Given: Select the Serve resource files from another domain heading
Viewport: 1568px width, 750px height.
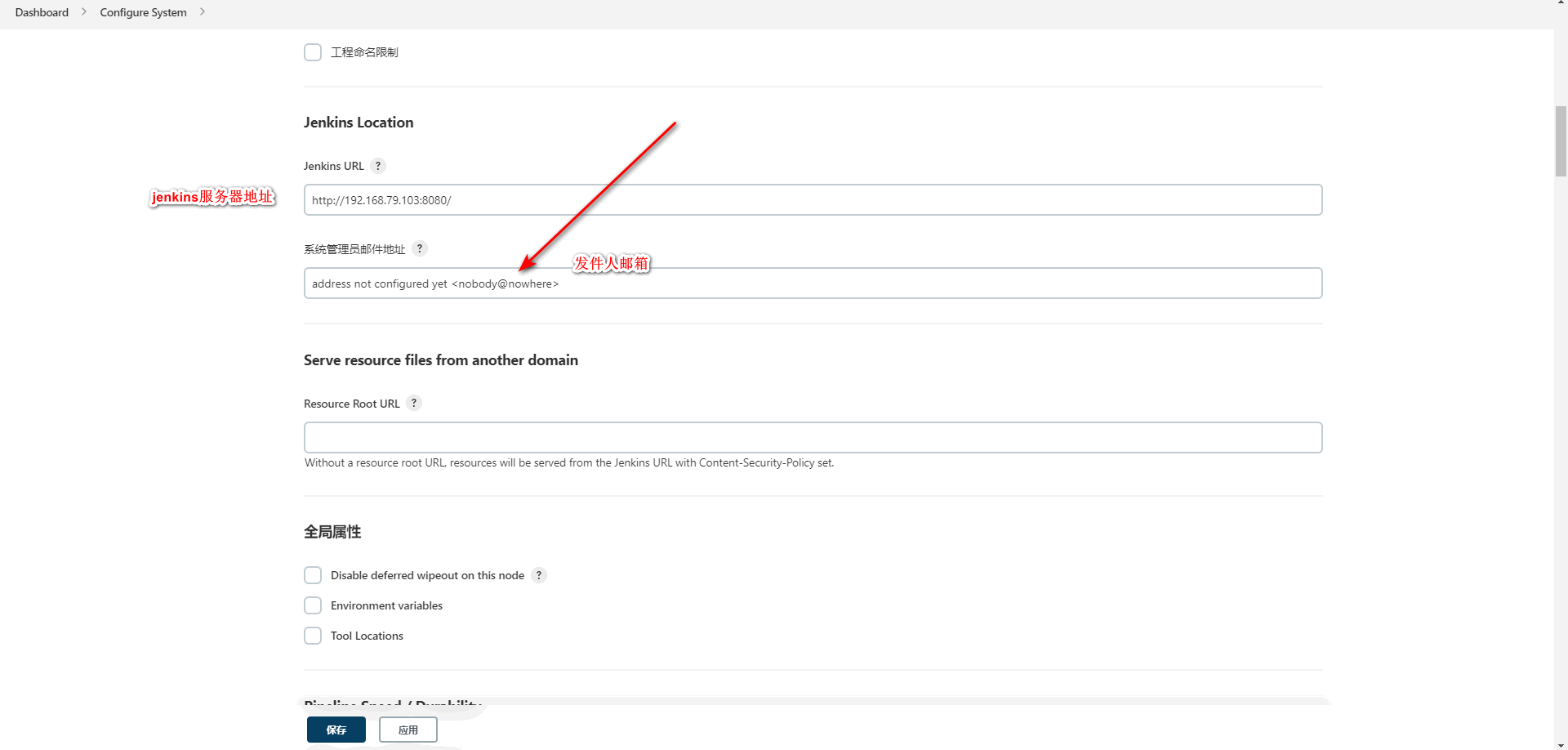Looking at the screenshot, I should click(x=441, y=360).
